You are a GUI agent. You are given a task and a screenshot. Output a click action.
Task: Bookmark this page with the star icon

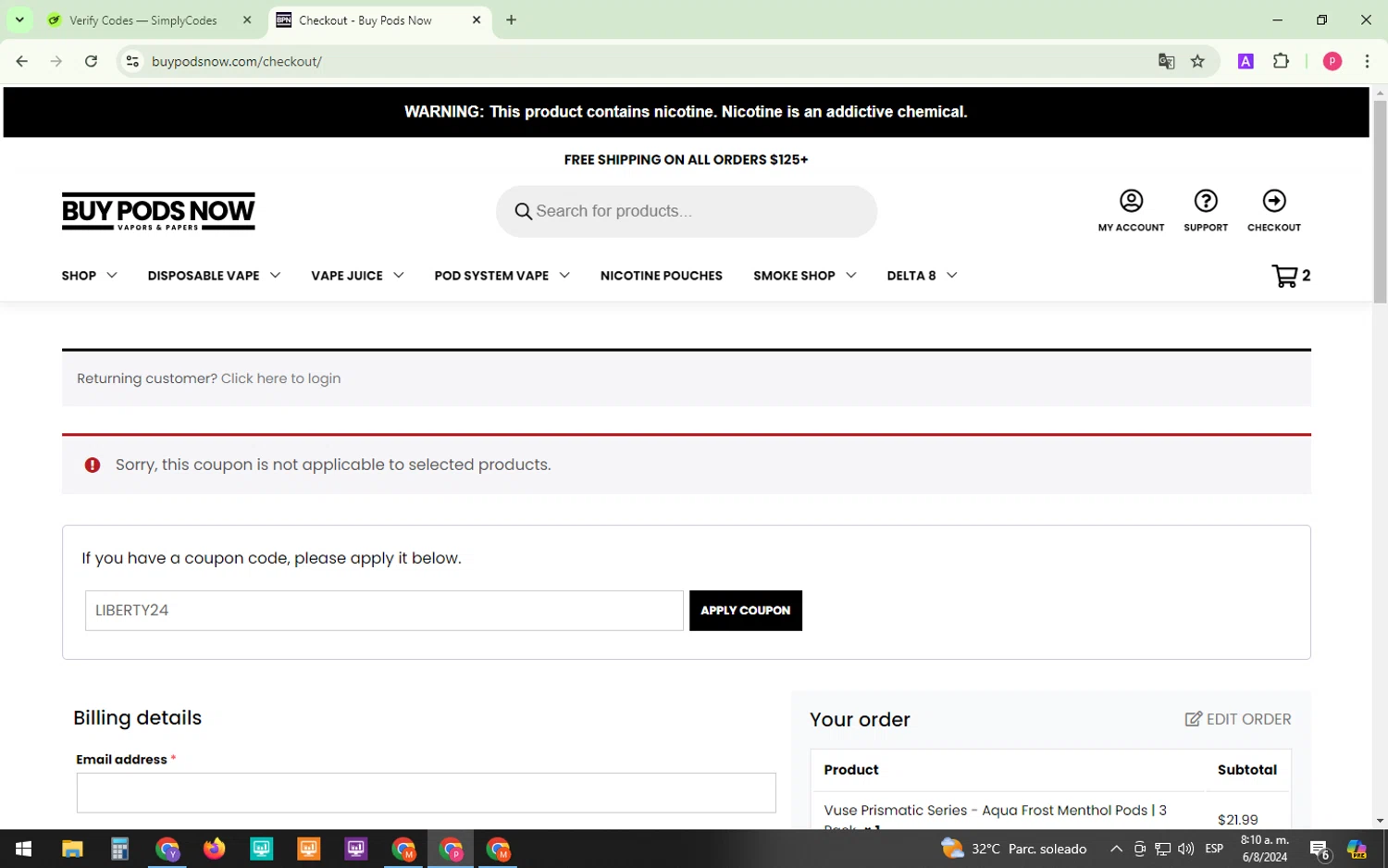(x=1197, y=61)
